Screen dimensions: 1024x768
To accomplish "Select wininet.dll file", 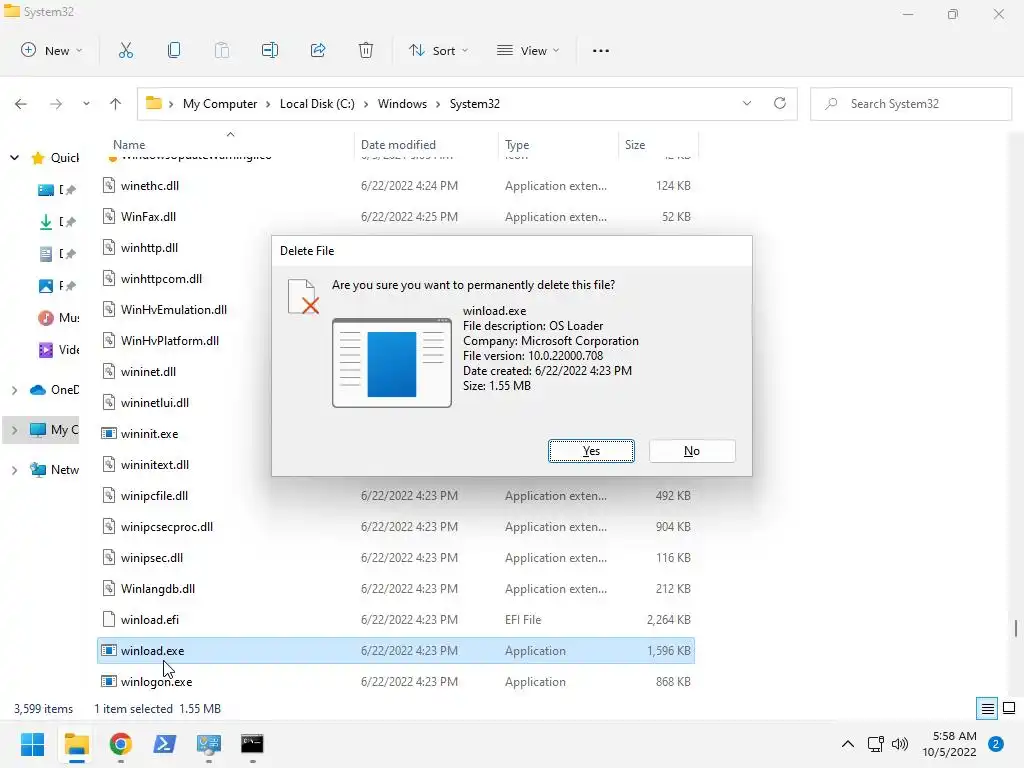I will click(148, 372).
